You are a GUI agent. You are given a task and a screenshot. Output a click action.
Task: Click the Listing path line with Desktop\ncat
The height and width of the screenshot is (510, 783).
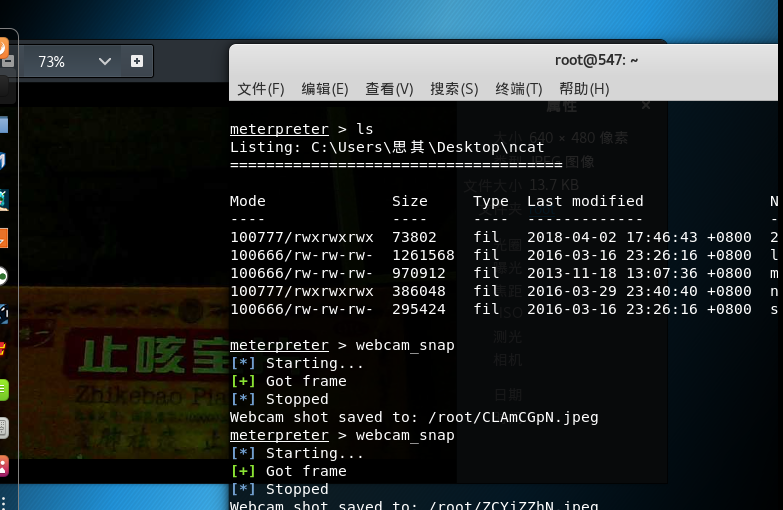pyautogui.click(x=387, y=147)
